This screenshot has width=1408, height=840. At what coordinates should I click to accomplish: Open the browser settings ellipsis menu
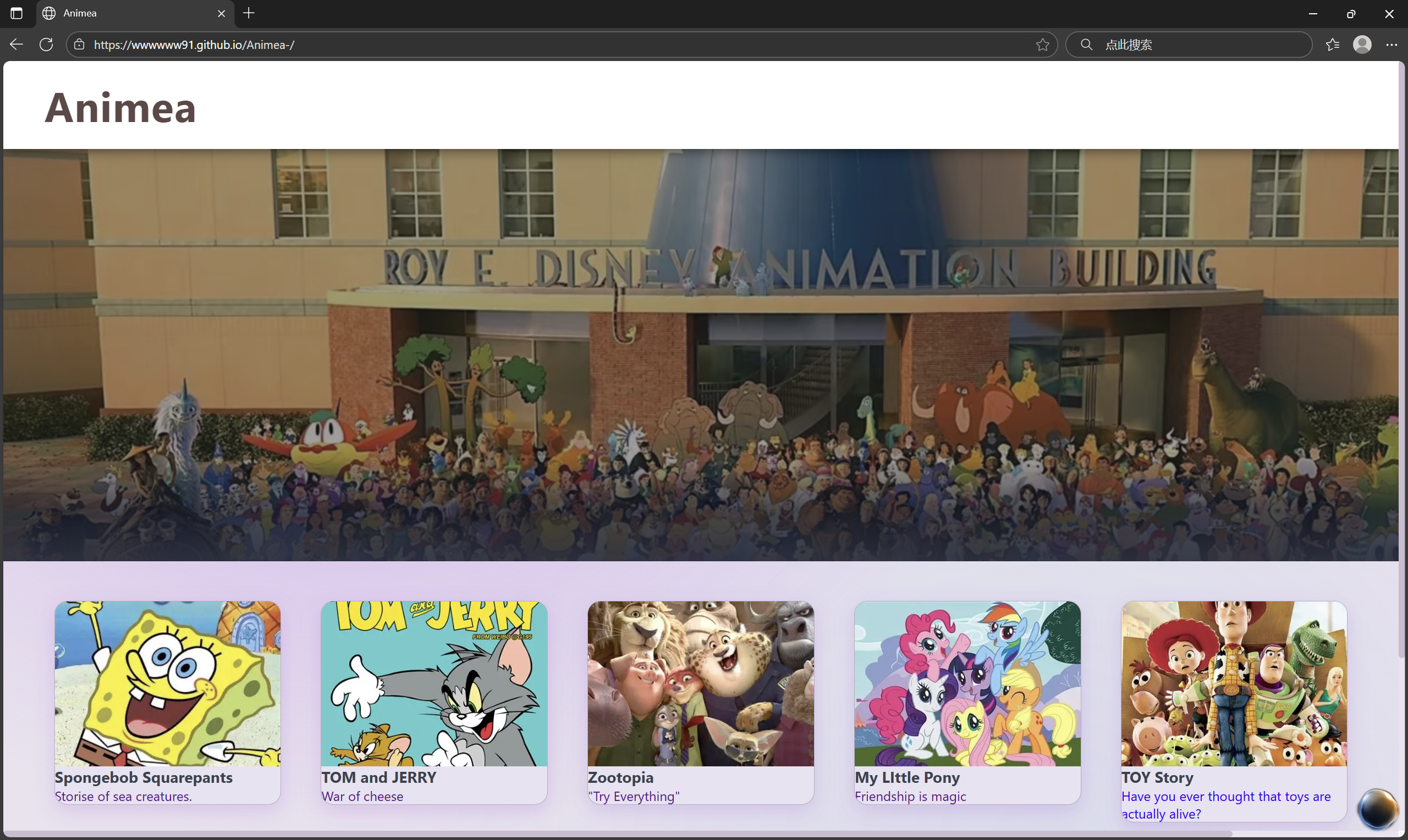tap(1392, 44)
